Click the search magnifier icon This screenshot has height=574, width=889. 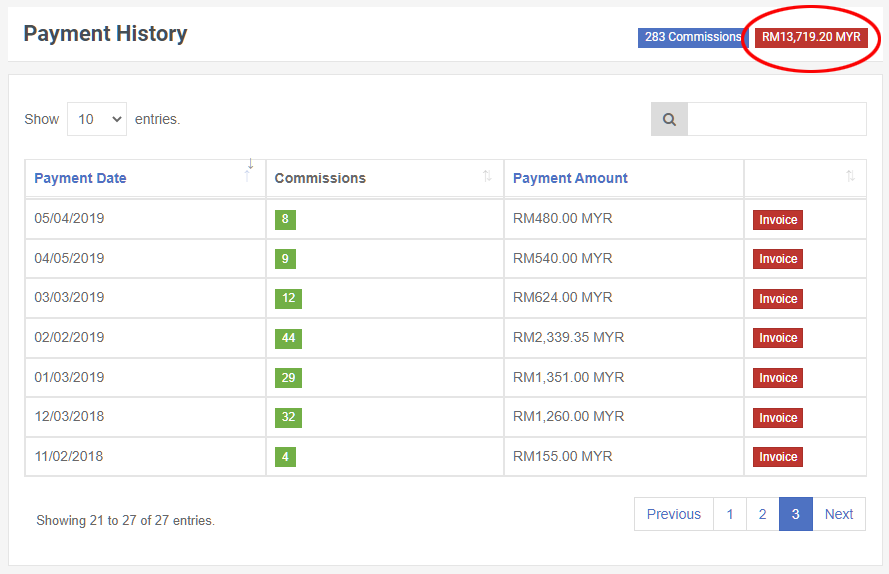pos(669,119)
